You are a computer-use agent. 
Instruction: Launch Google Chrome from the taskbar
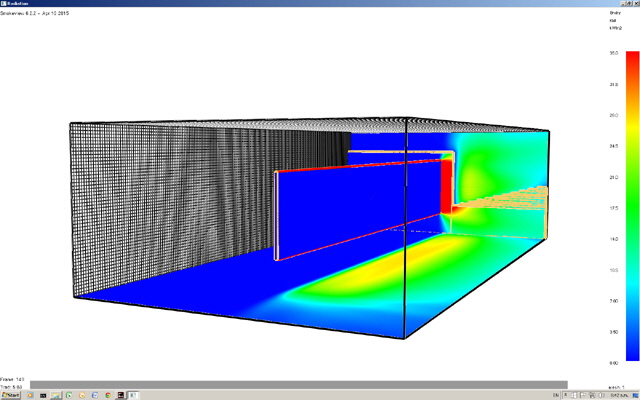click(108, 395)
